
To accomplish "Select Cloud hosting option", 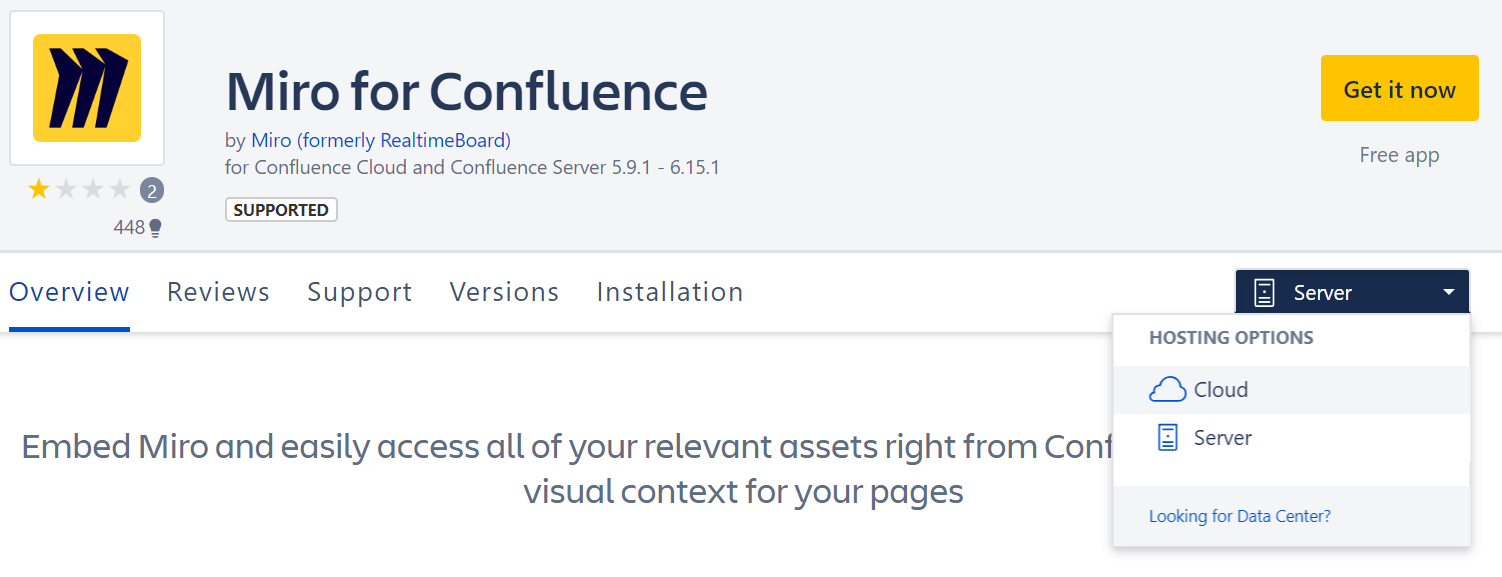I will [x=1221, y=390].
